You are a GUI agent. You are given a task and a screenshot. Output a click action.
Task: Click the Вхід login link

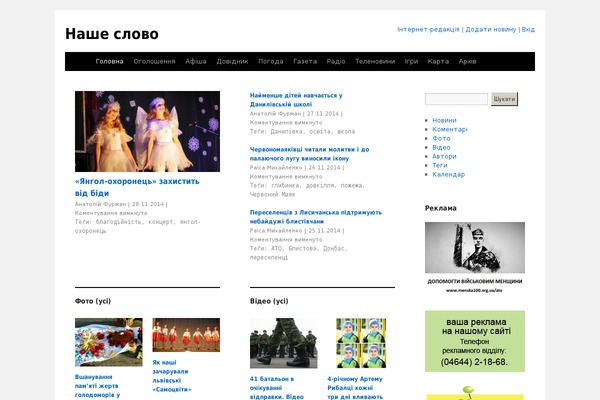[528, 29]
